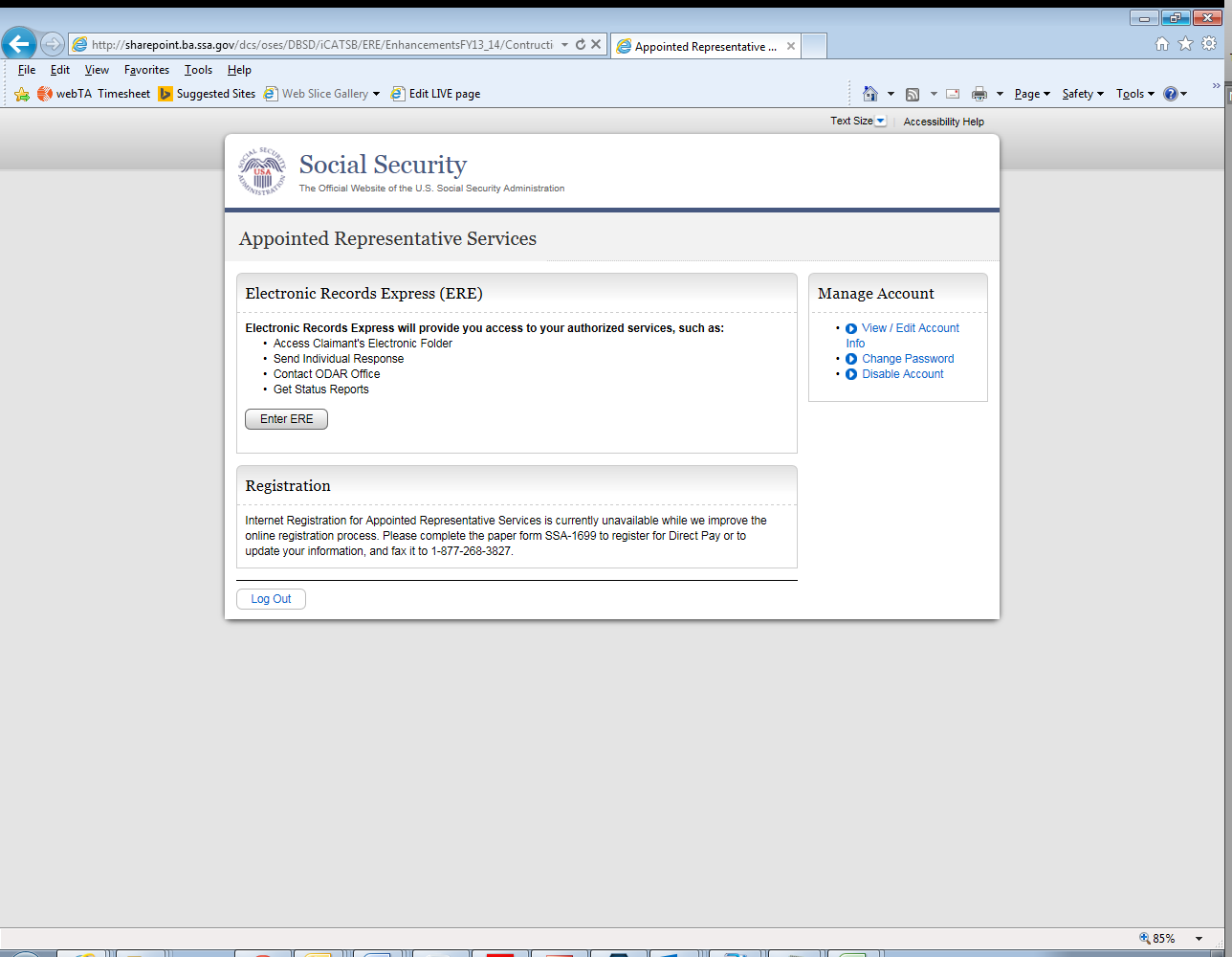Image resolution: width=1232 pixels, height=957 pixels.
Task: Click the Add to Favorites bar star icon
Action: pos(22,94)
